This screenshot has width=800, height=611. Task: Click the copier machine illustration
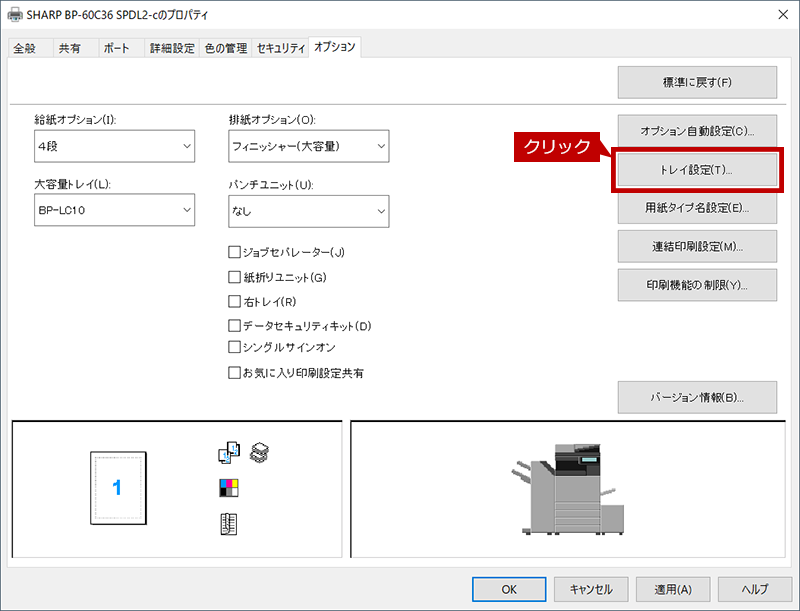[567, 488]
